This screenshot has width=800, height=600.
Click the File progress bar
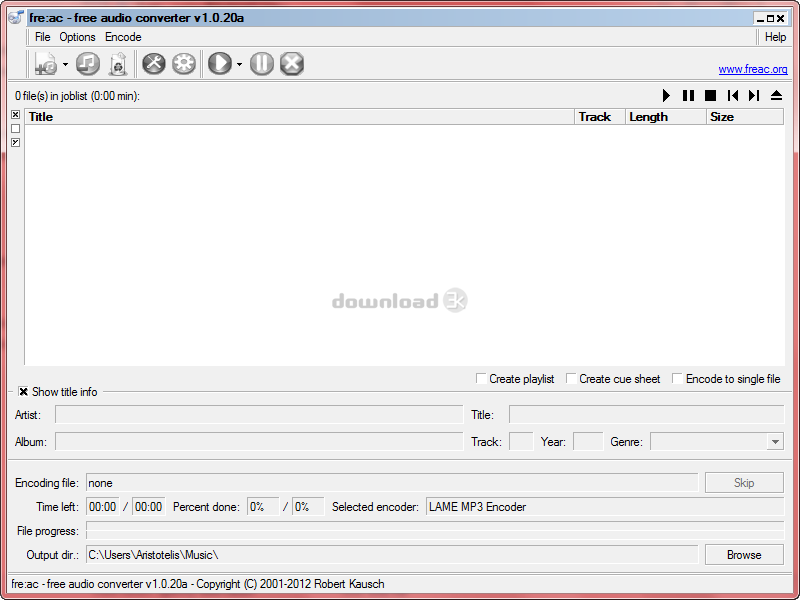coord(435,531)
